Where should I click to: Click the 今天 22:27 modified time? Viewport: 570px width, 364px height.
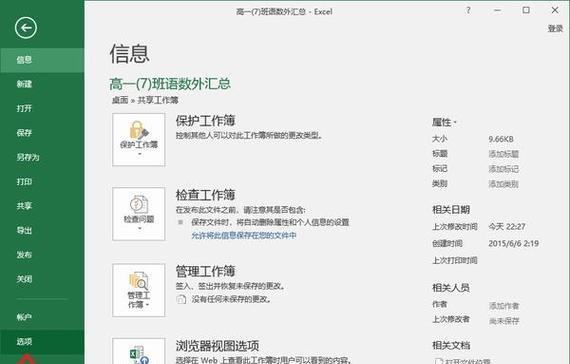coord(507,227)
